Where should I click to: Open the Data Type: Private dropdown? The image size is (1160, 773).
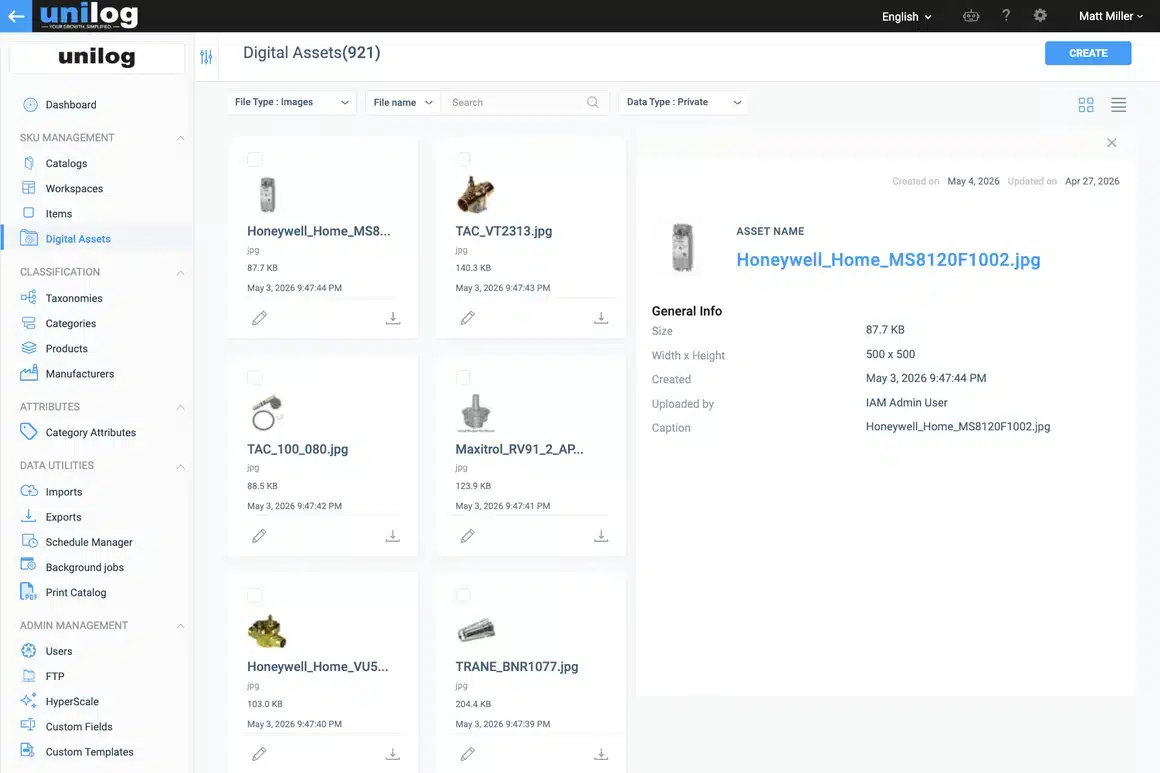(x=684, y=102)
